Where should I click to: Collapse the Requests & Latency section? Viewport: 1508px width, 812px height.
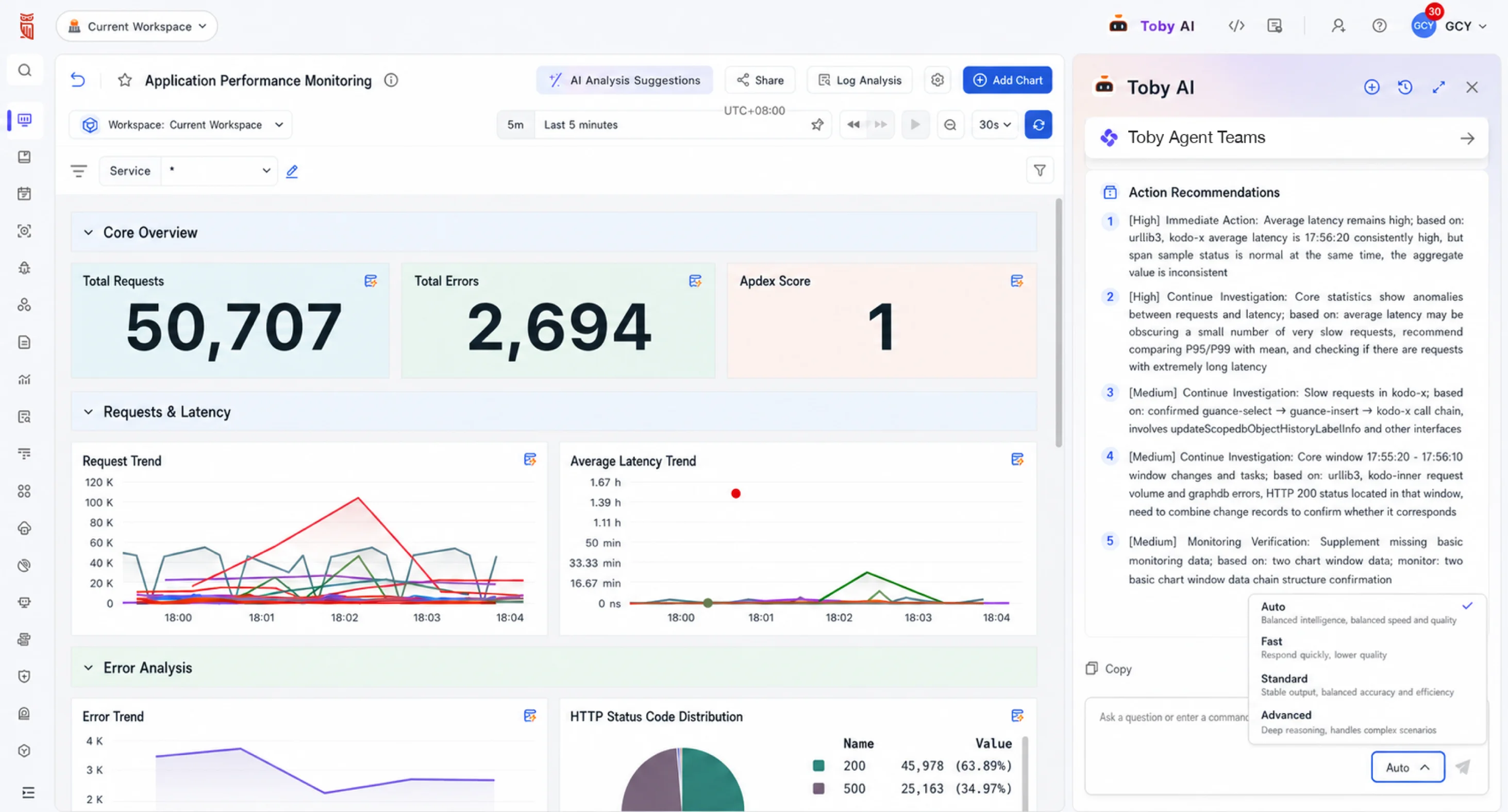tap(89, 412)
